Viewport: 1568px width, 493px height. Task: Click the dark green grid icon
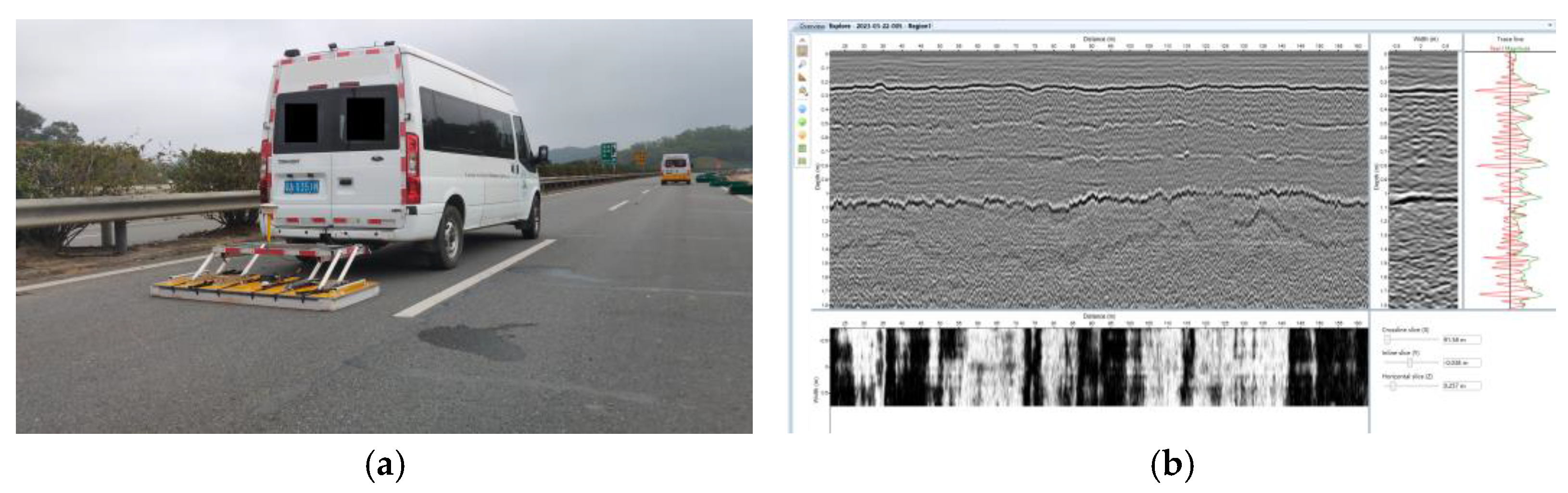(x=802, y=149)
